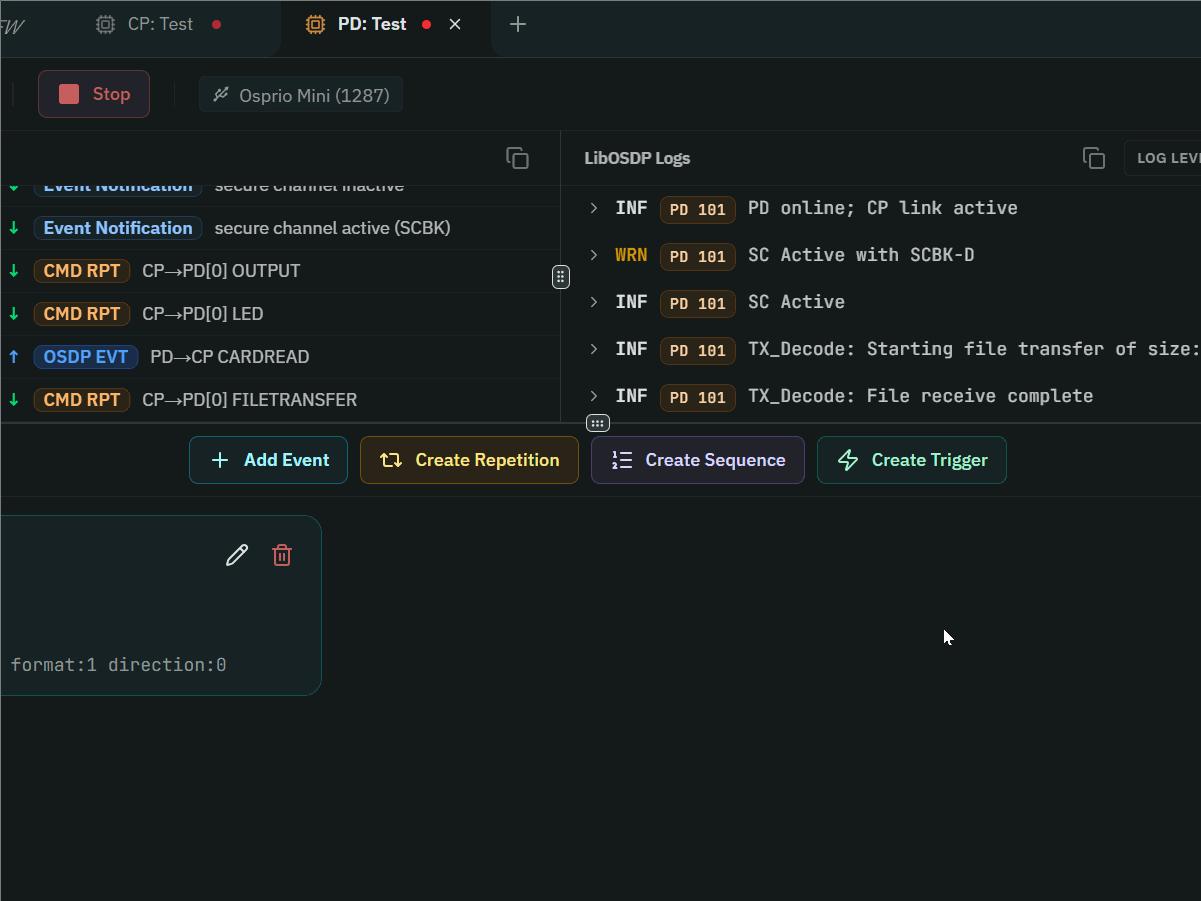This screenshot has width=1201, height=901.
Task: Copy the event list with the left panel copy icon
Action: (x=517, y=158)
